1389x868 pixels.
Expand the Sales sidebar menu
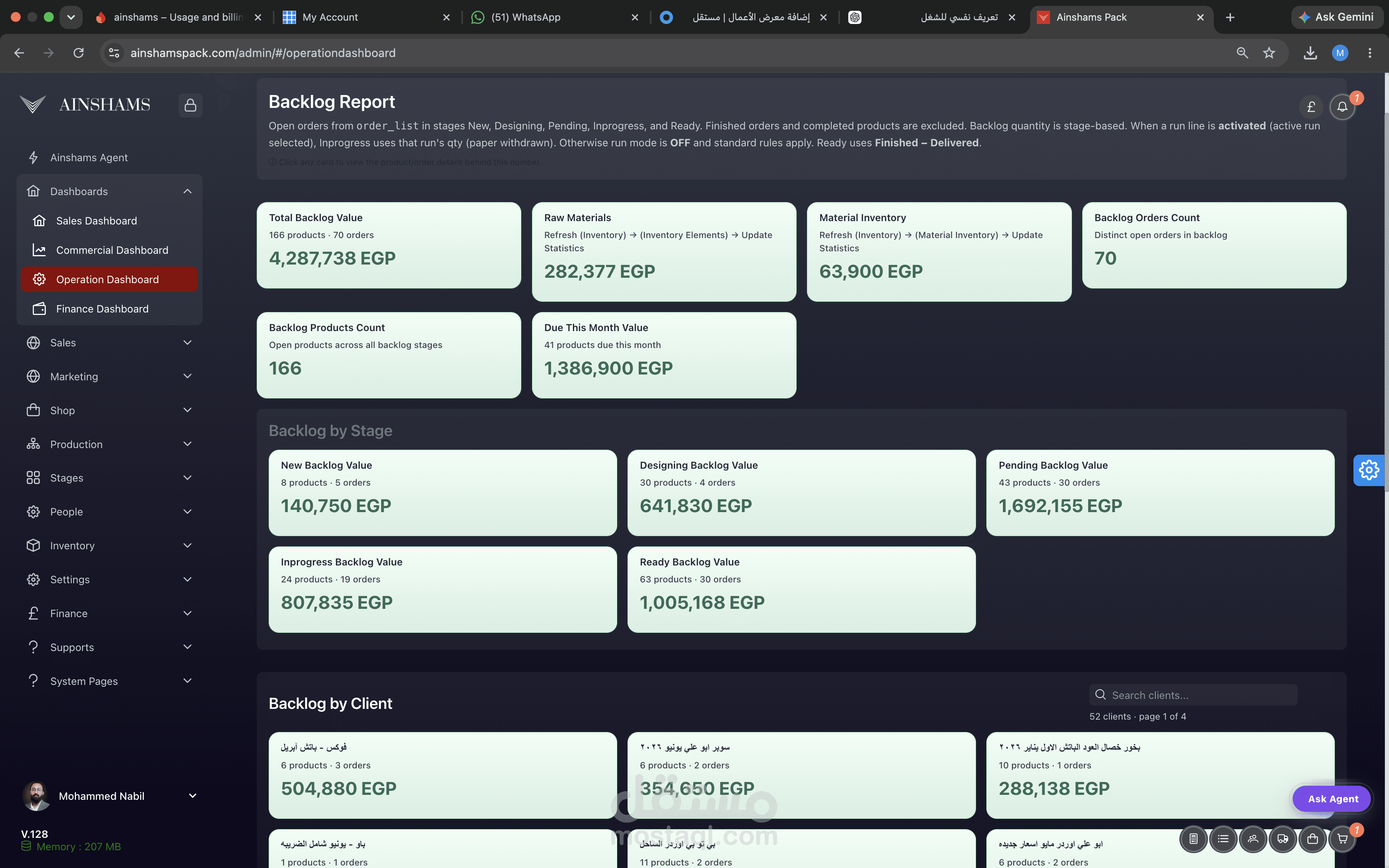tap(110, 343)
